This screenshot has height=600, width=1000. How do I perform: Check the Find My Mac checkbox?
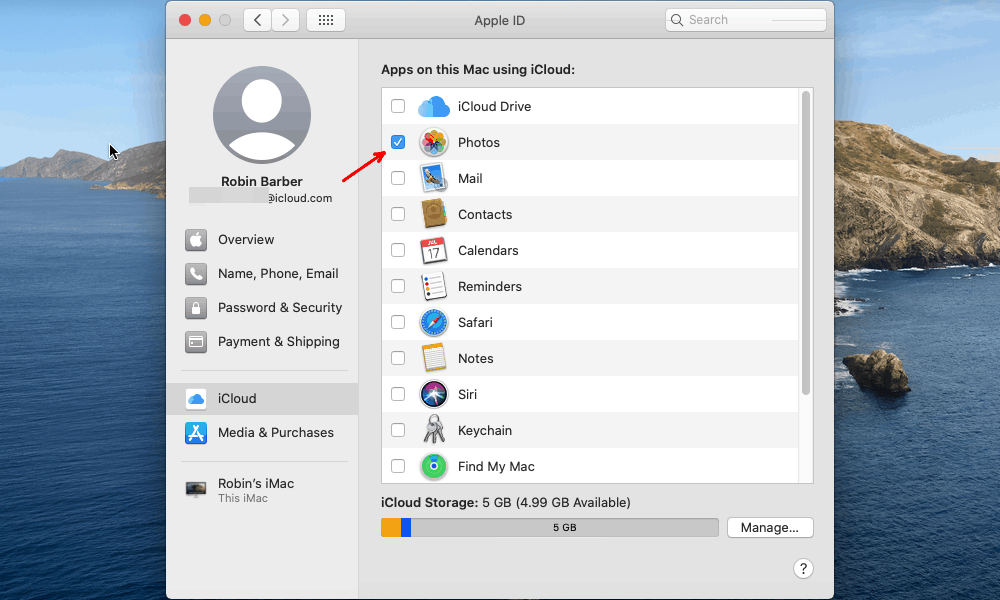click(x=398, y=466)
